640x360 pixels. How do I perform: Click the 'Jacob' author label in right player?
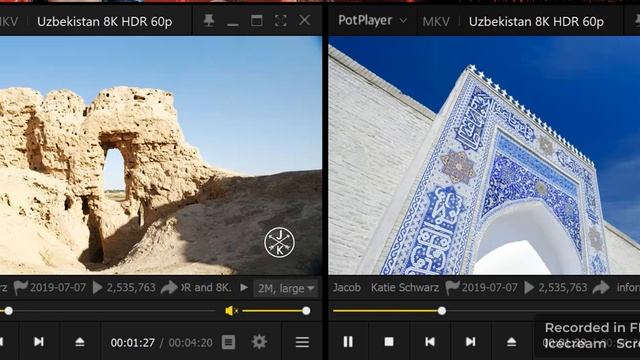(x=347, y=288)
